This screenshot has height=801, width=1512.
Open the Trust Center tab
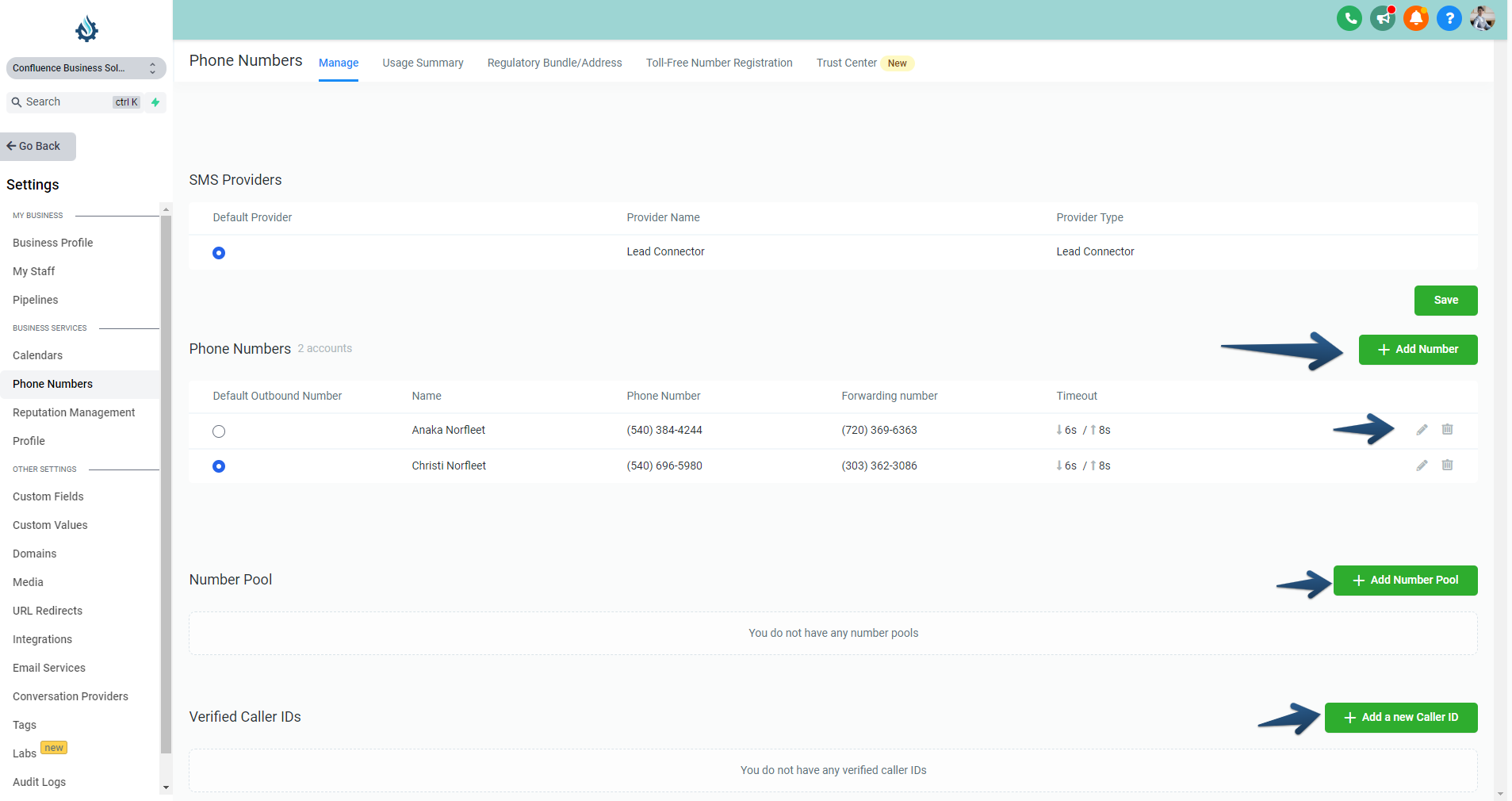(846, 63)
